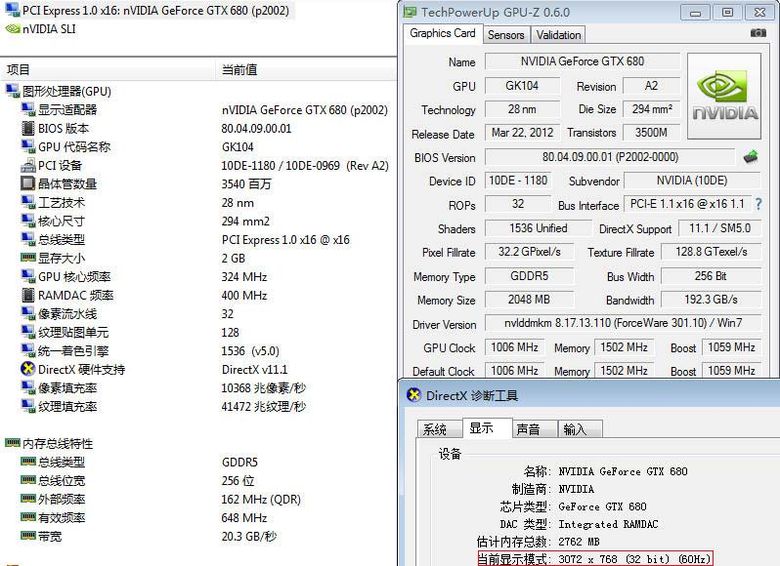
Task: Click the PCI Express GTX 680 device icon
Action: point(12,11)
